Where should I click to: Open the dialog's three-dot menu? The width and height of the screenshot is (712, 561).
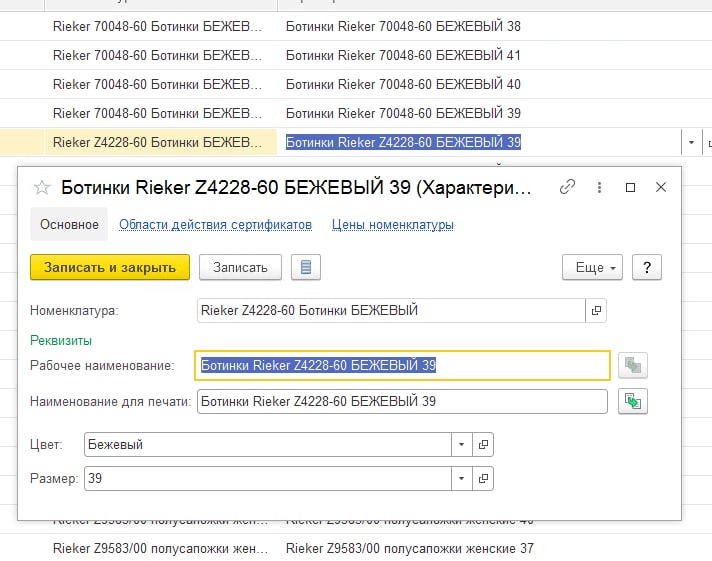[x=599, y=187]
